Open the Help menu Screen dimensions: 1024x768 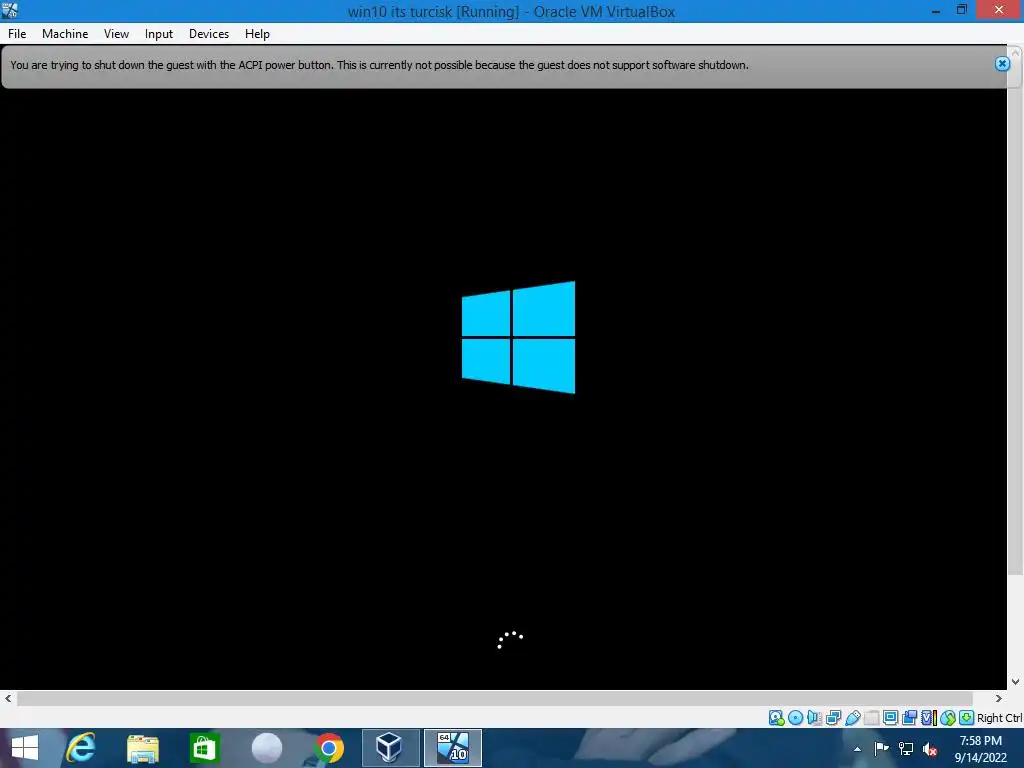tap(257, 34)
